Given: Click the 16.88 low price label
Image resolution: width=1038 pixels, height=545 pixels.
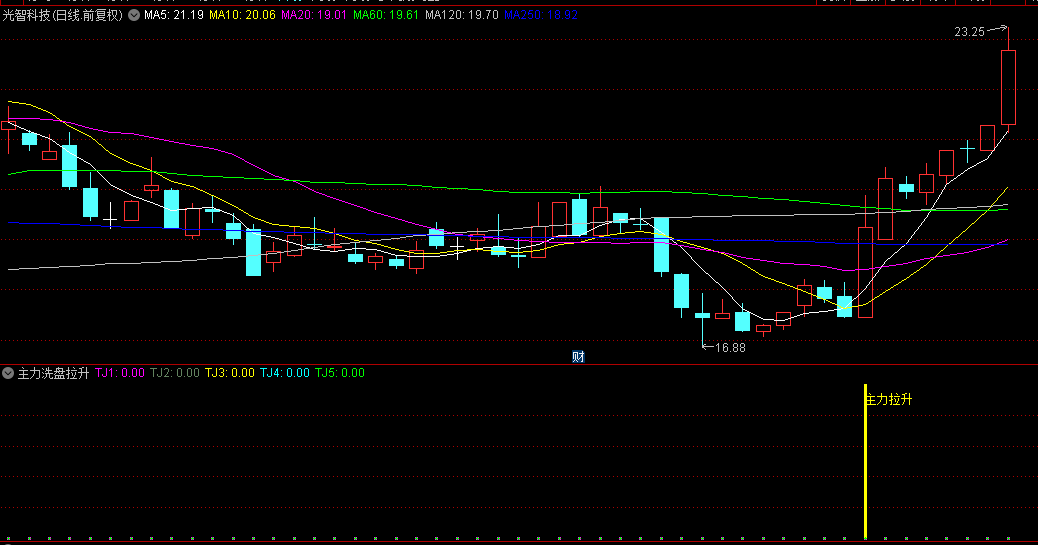Looking at the screenshot, I should (x=730, y=348).
